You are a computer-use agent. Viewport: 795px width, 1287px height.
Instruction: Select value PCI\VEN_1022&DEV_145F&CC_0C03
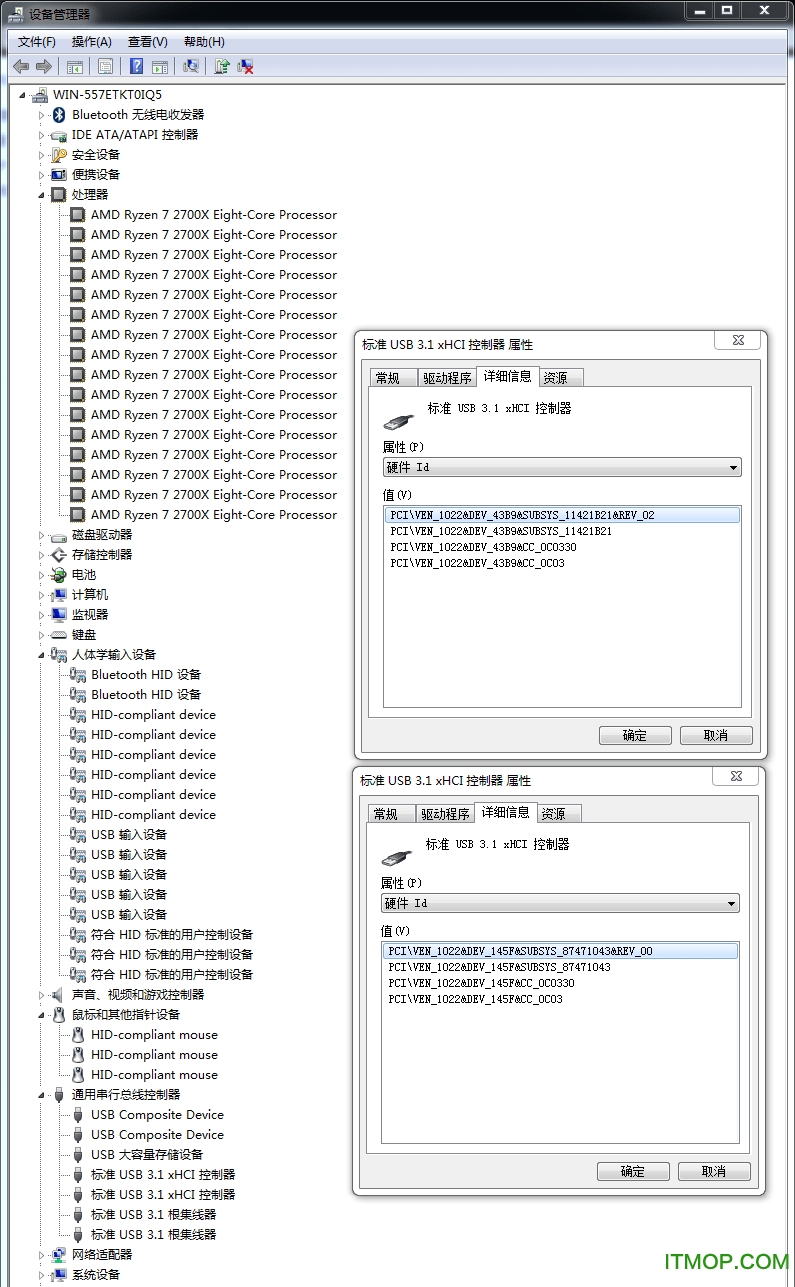475,999
